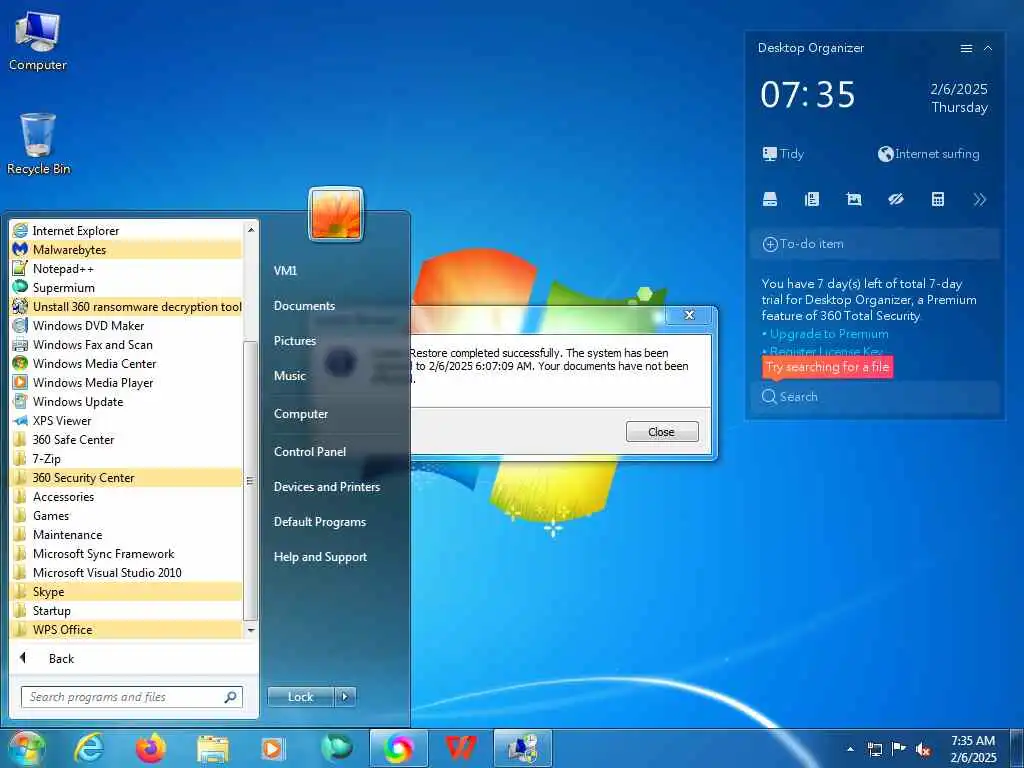Expand Microsoft Visual Studio 2010 folder

[127, 572]
